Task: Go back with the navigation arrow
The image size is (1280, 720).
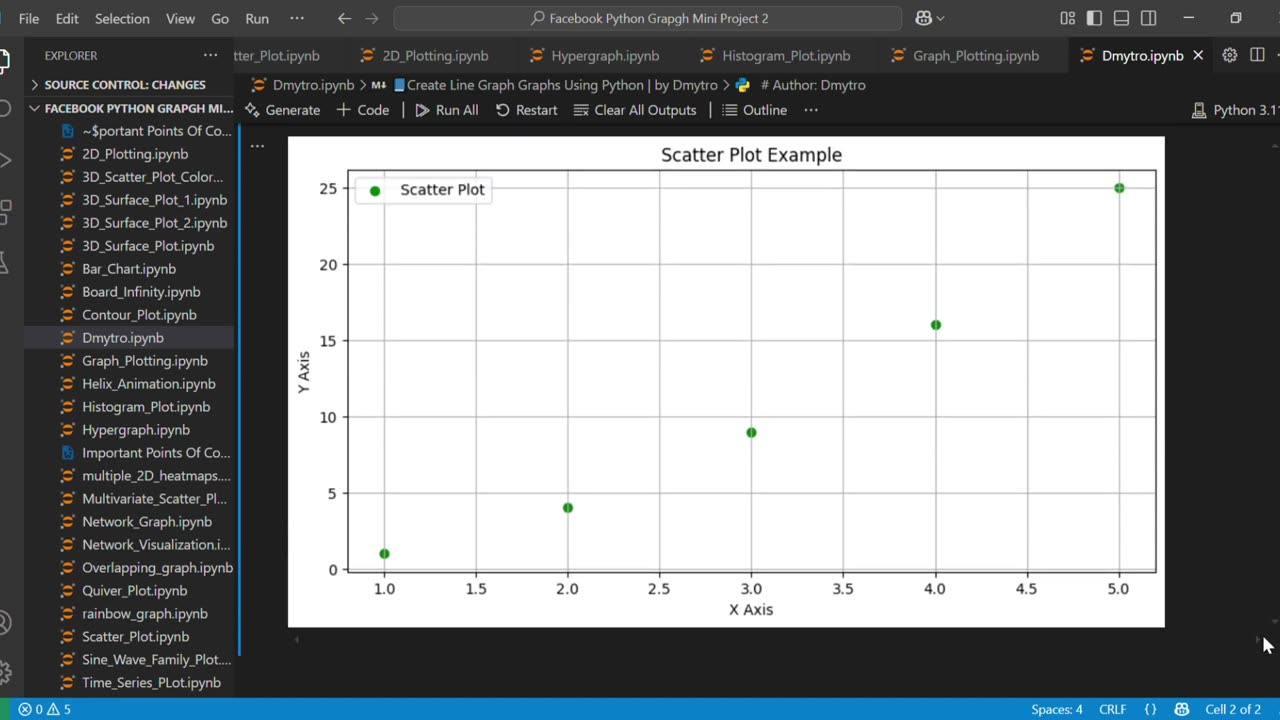Action: pos(344,18)
